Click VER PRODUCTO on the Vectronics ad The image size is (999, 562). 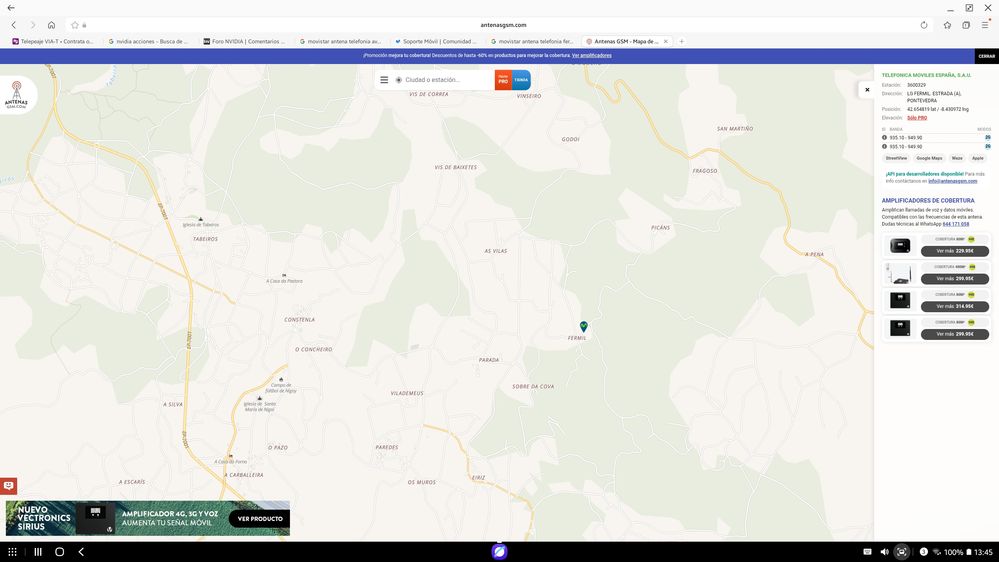coord(259,518)
